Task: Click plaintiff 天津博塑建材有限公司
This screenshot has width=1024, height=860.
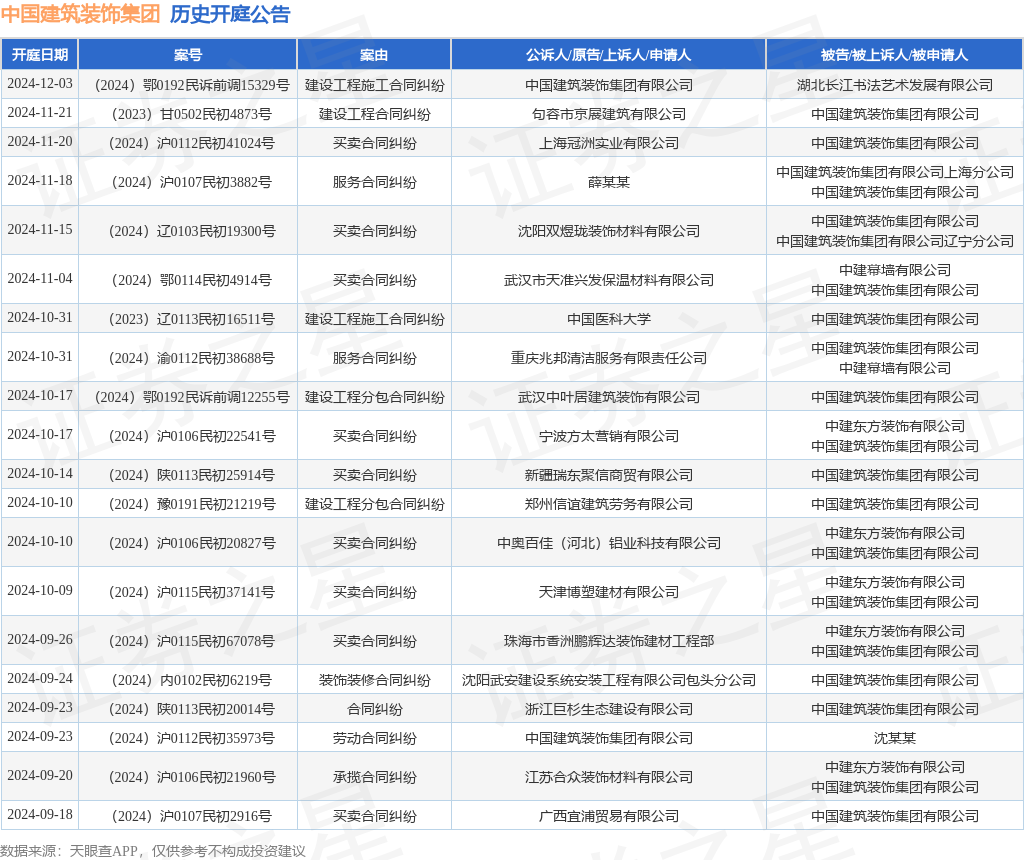Action: pos(609,592)
